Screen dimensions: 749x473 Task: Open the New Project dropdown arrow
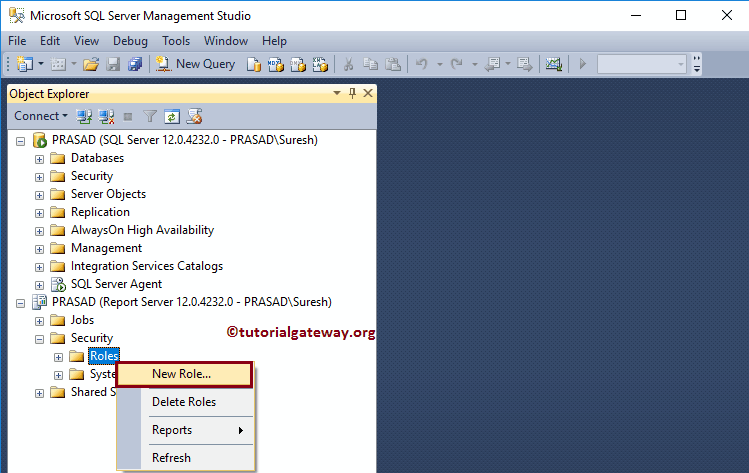coord(41,64)
